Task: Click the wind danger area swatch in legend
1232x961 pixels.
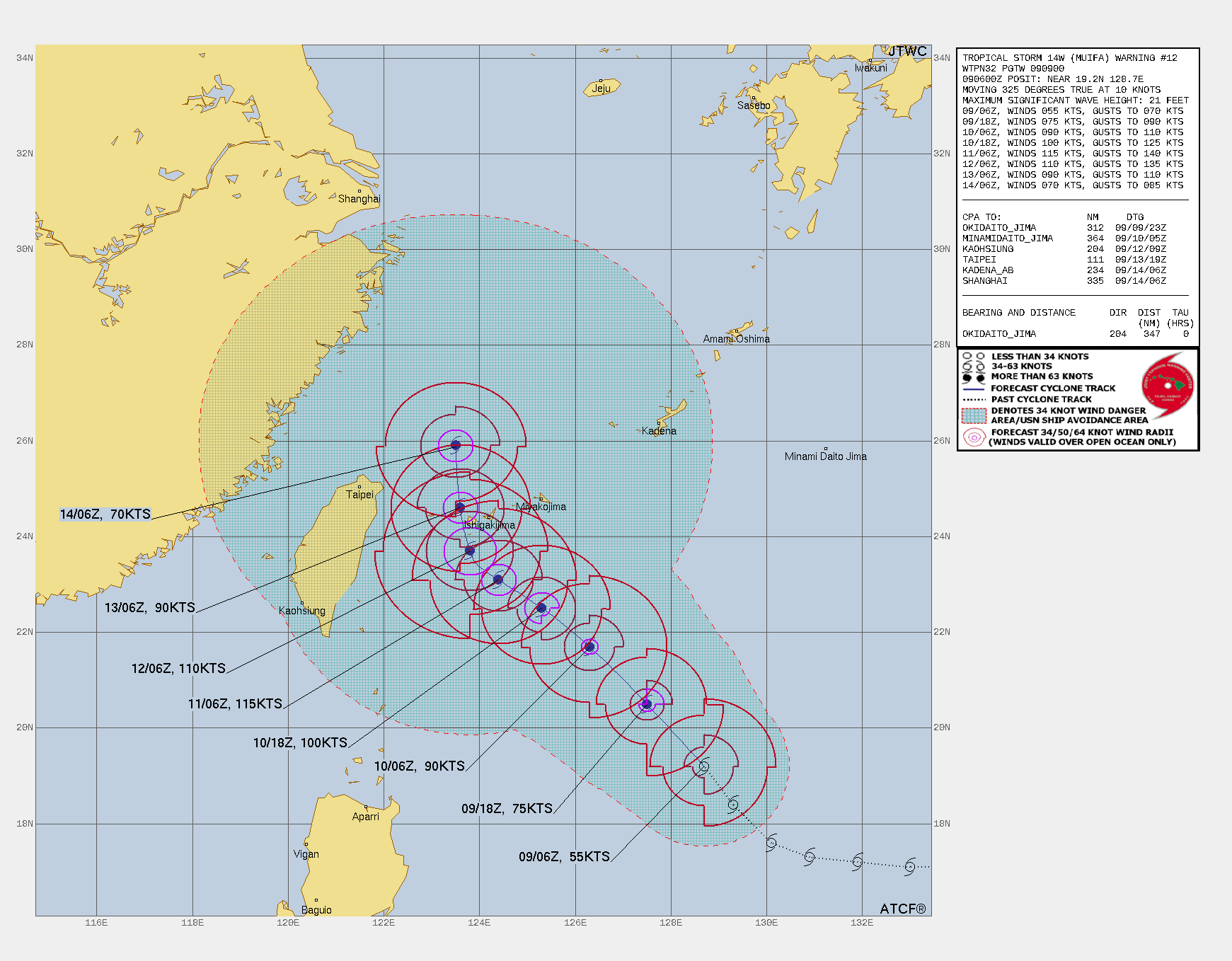Action: point(974,415)
